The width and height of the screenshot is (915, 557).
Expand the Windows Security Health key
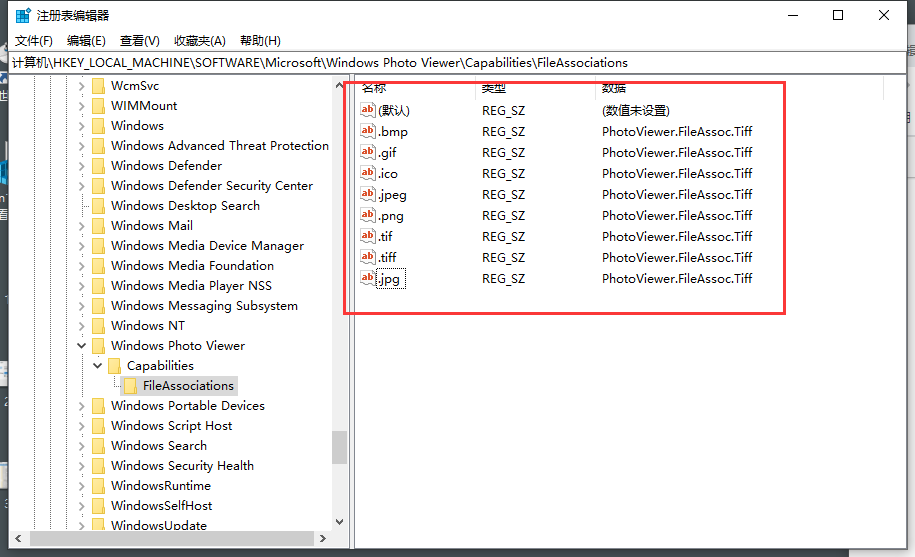pos(82,465)
